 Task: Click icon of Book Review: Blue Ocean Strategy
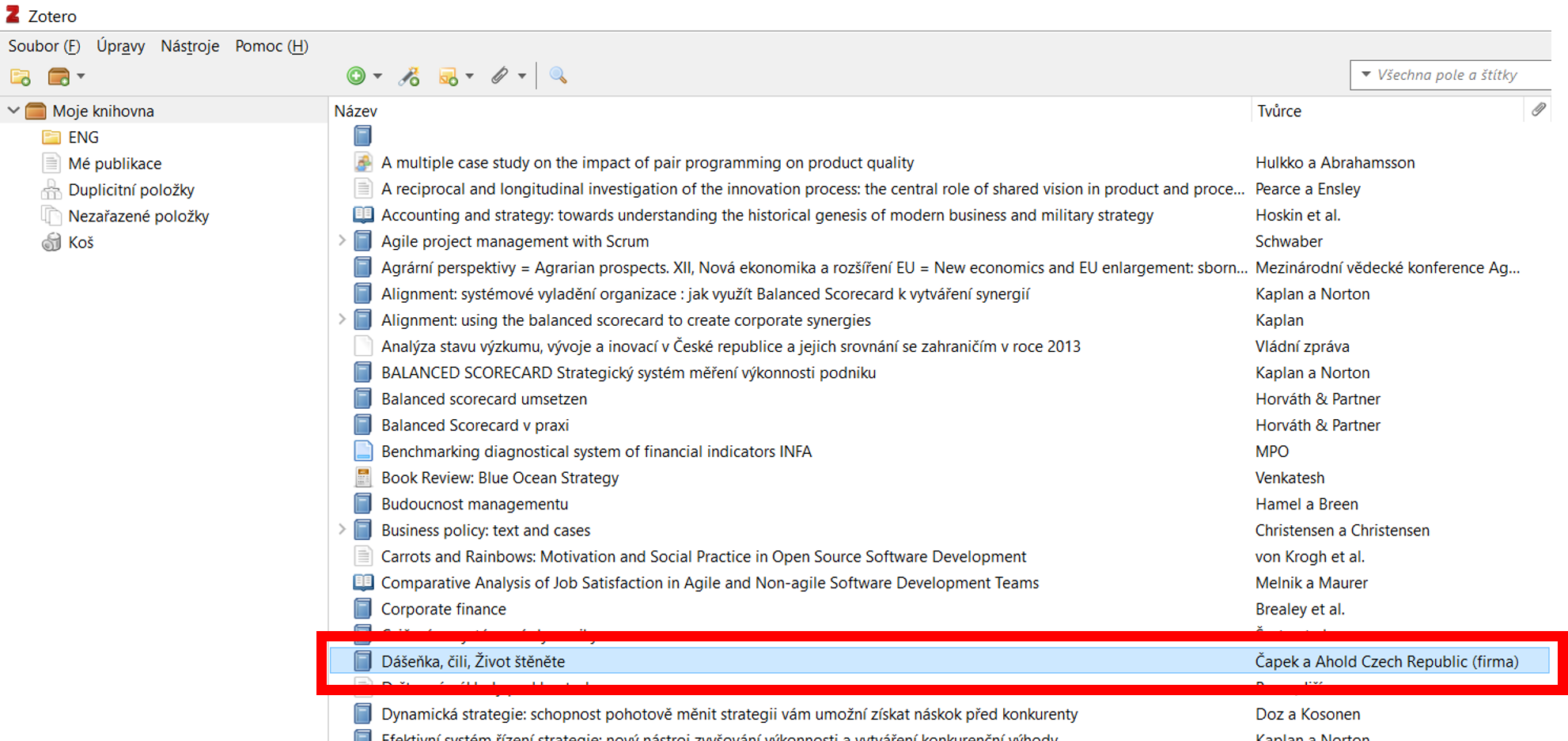pos(362,477)
